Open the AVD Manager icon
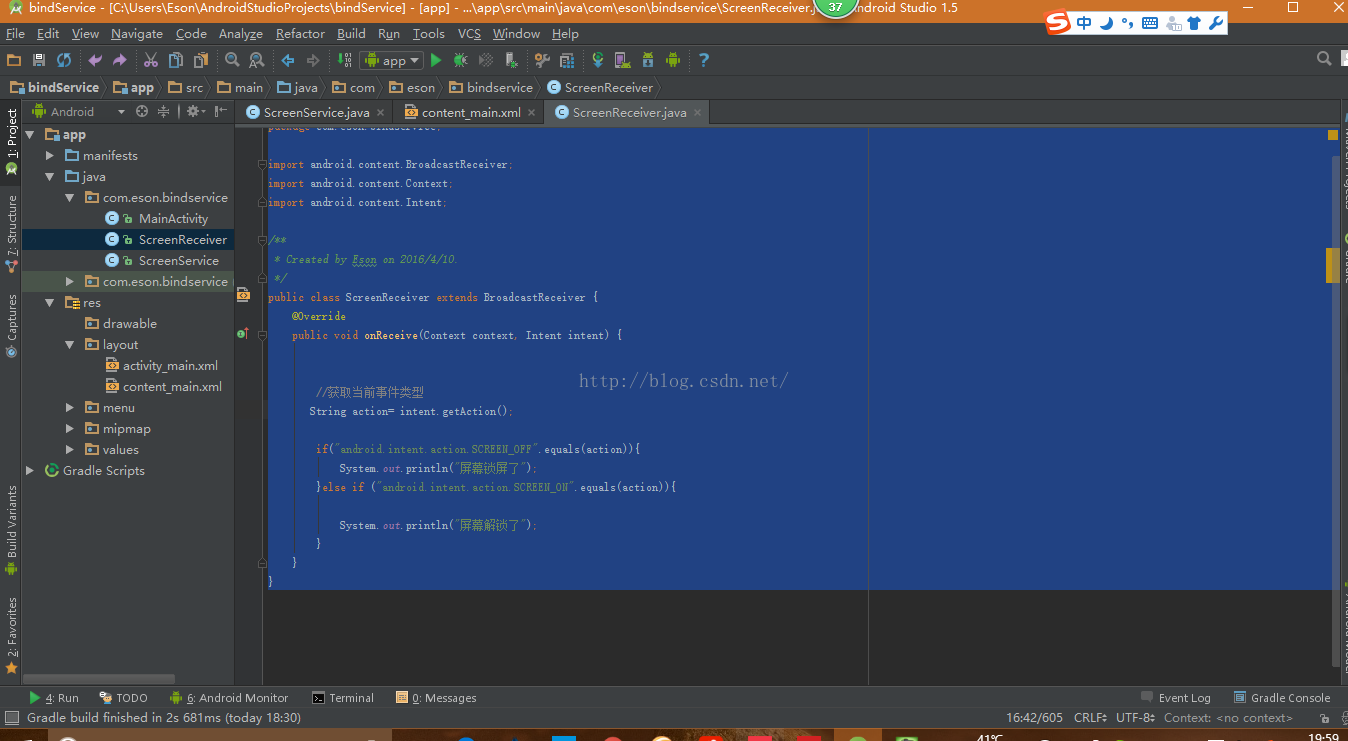The image size is (1348, 741). (x=623, y=61)
